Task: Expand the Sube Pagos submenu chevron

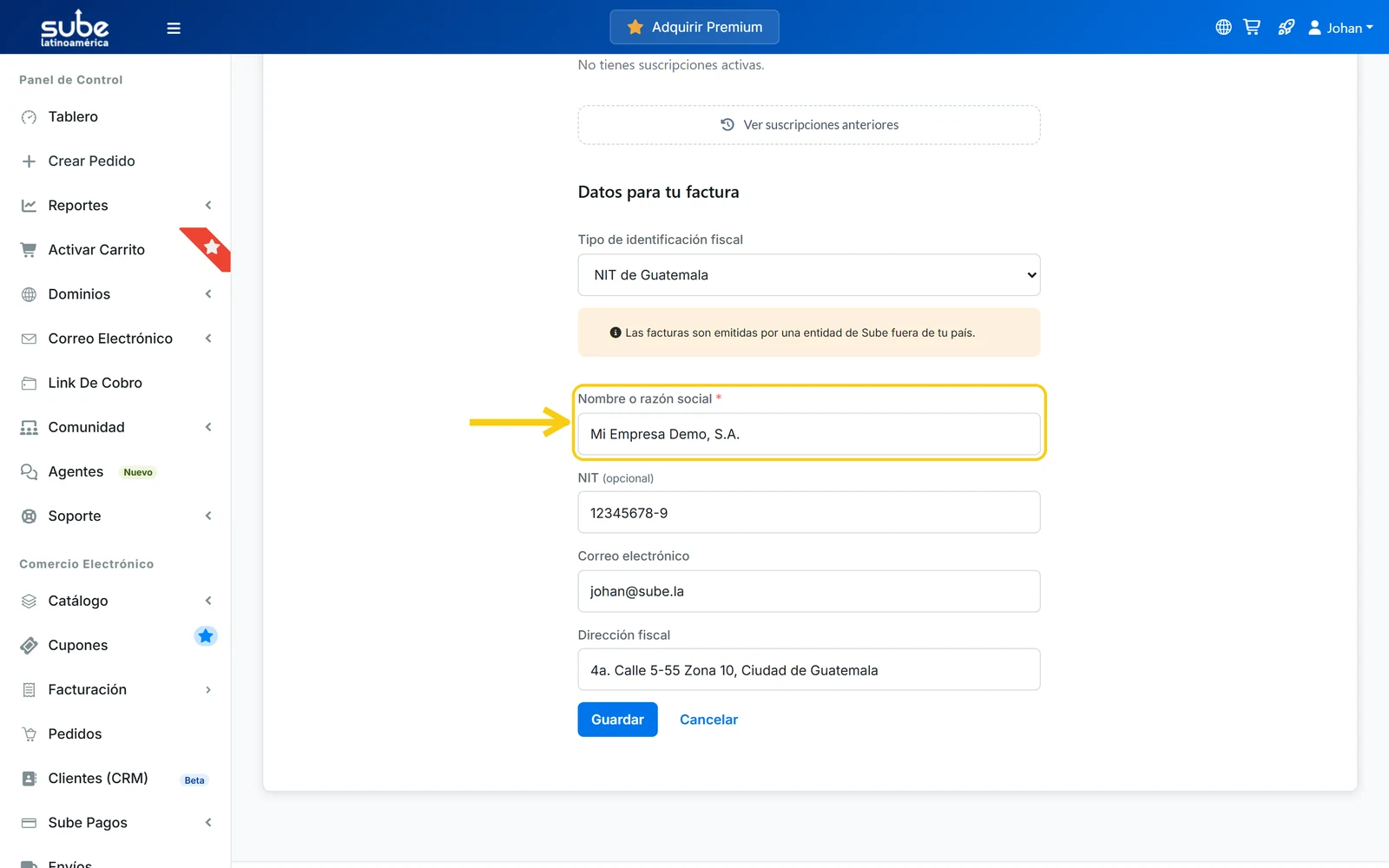Action: click(x=208, y=823)
